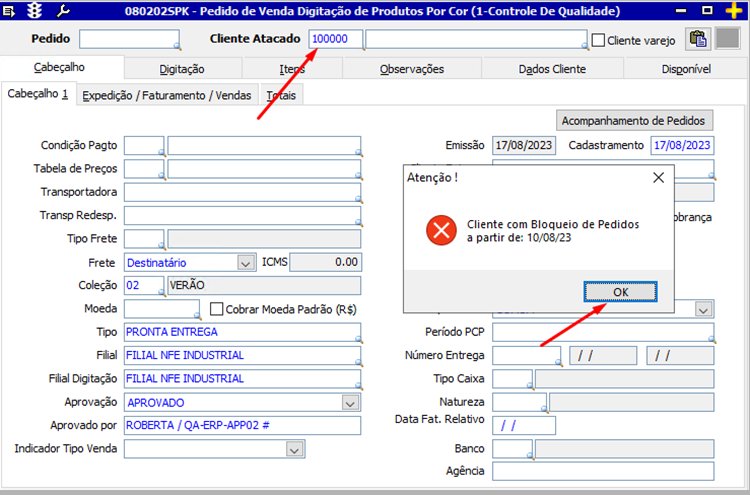This screenshot has height=495, width=750.
Task: Open lookup icon on Filial field
Action: 358,363
